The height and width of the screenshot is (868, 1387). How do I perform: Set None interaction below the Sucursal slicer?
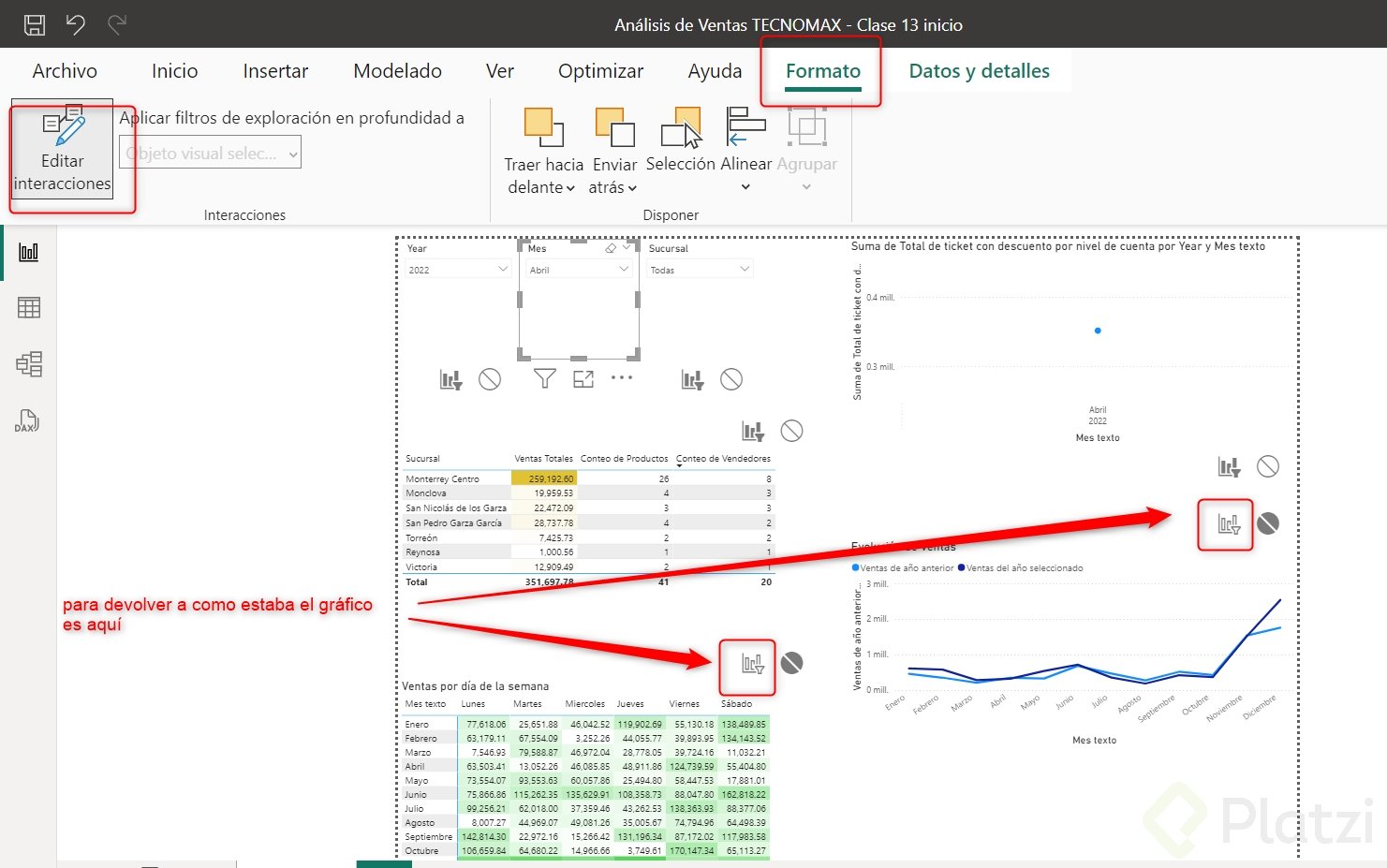coord(731,379)
